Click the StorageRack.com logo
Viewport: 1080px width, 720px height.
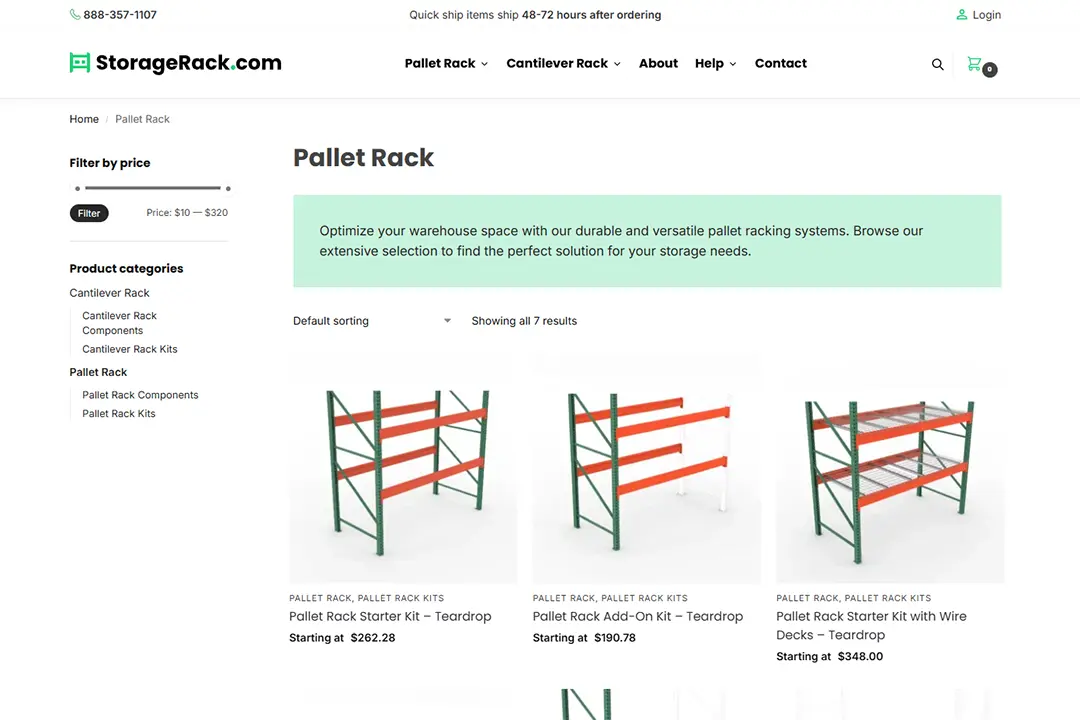[176, 63]
